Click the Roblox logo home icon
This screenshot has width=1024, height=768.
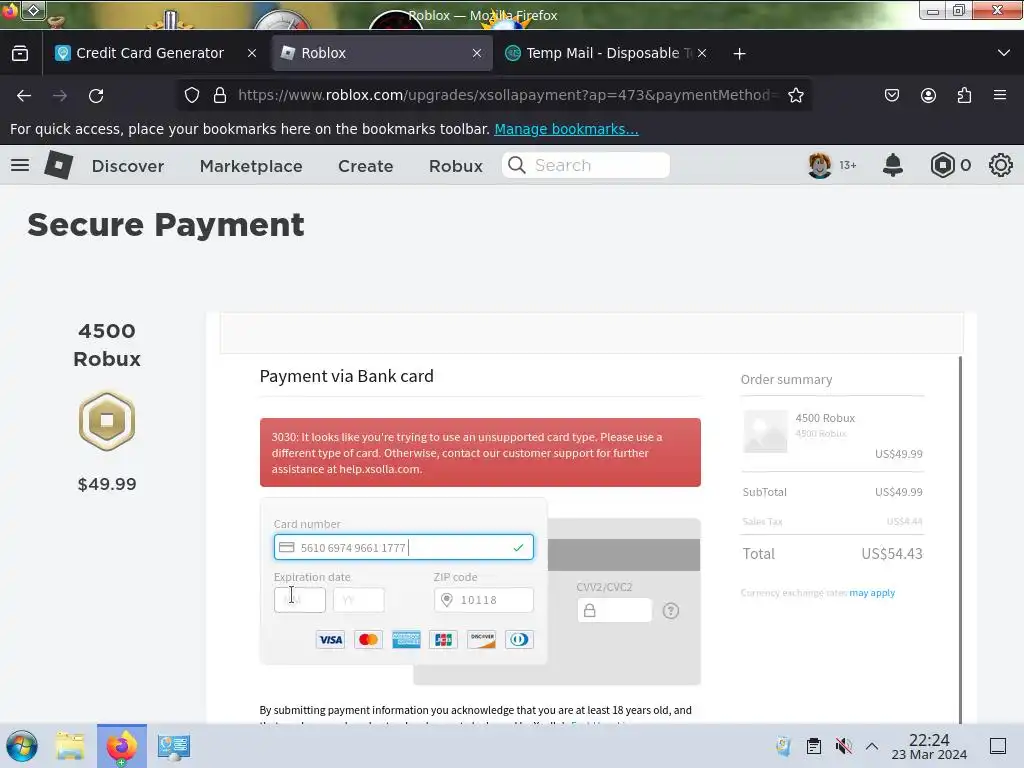[58, 165]
